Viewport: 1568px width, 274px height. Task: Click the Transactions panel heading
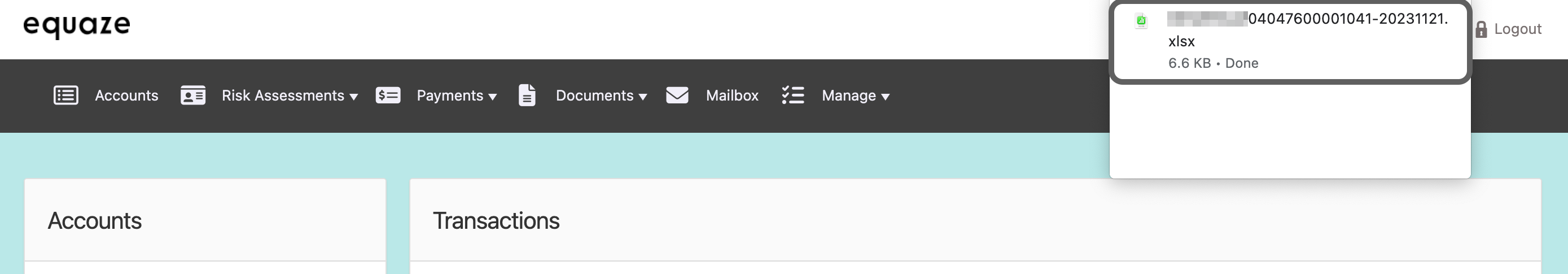pyautogui.click(x=496, y=221)
